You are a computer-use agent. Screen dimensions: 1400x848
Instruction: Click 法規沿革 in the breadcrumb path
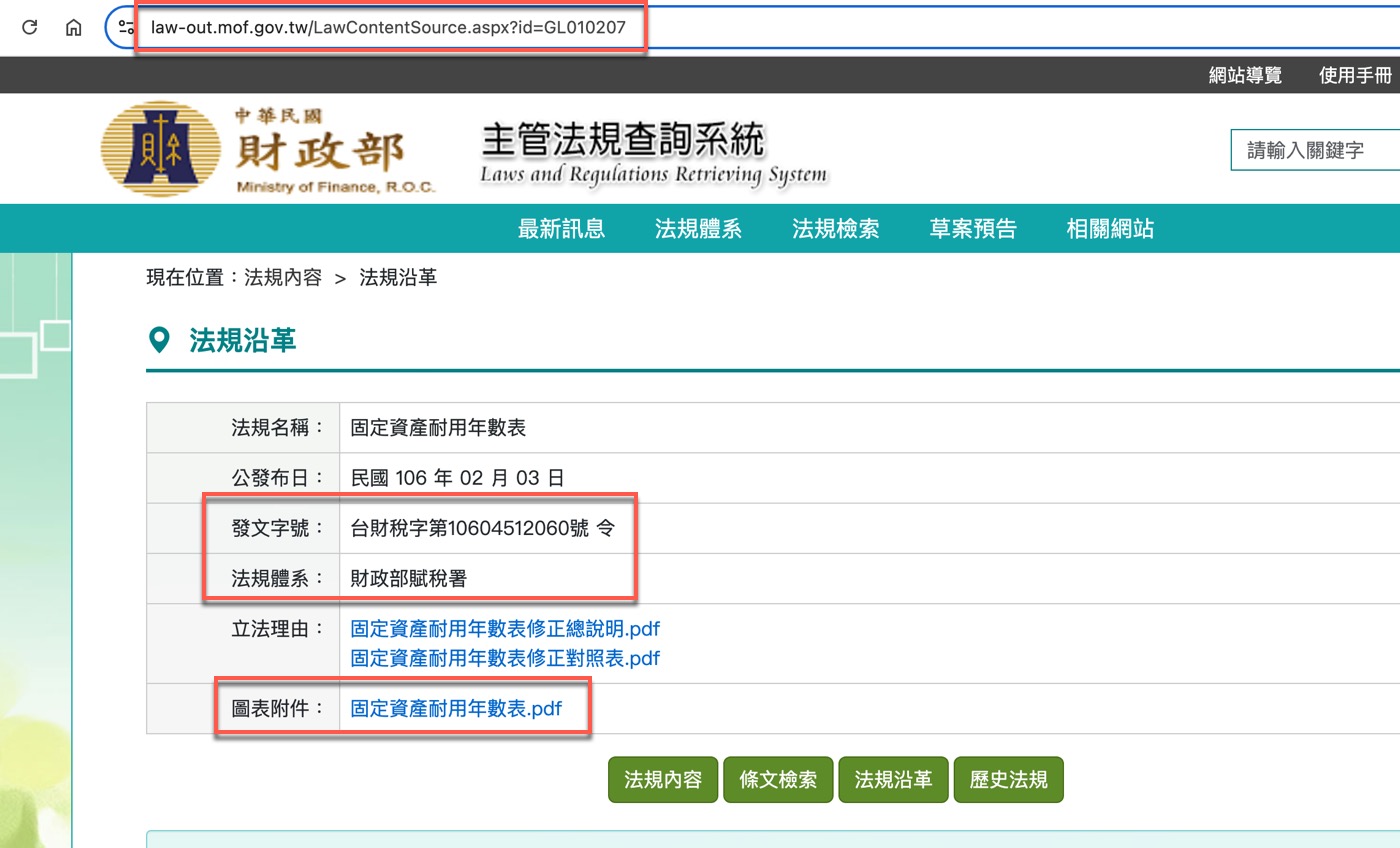[x=398, y=278]
